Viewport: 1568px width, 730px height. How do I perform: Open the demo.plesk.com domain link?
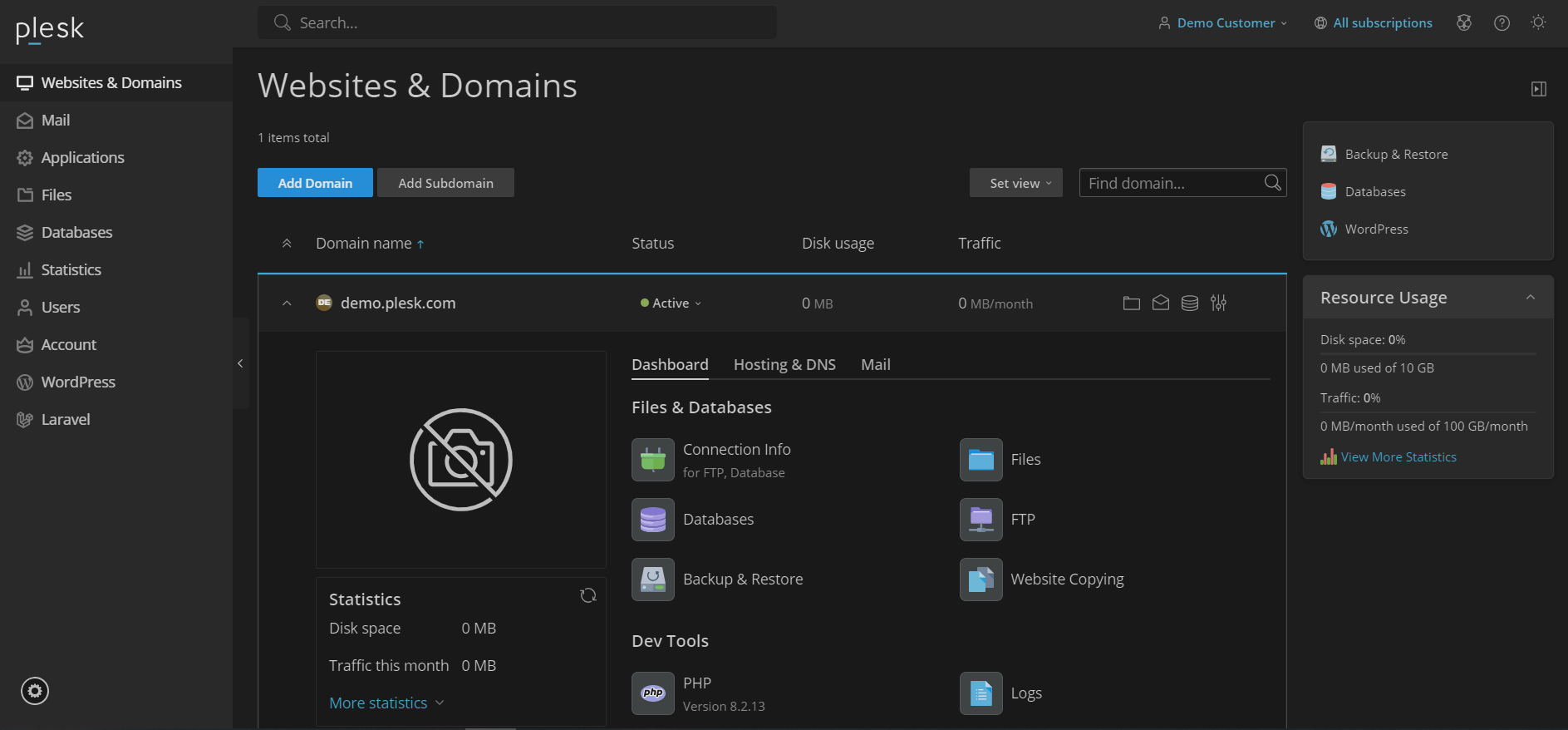(398, 303)
